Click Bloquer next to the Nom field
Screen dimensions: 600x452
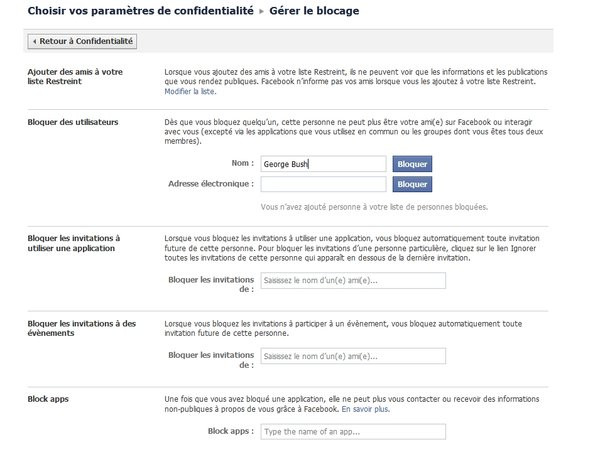(x=412, y=164)
